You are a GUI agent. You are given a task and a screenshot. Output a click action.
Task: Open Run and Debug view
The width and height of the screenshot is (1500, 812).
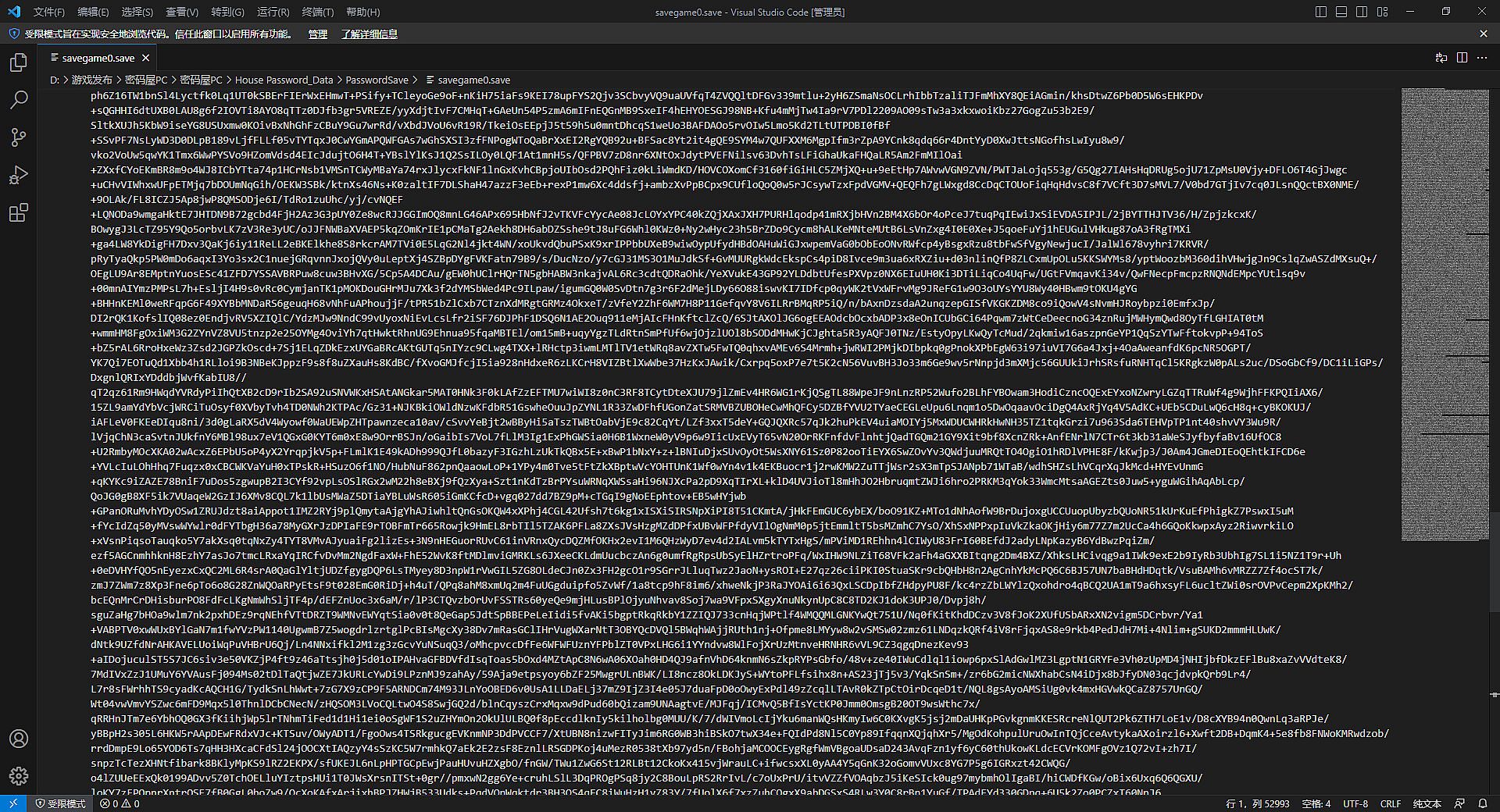pos(19,175)
